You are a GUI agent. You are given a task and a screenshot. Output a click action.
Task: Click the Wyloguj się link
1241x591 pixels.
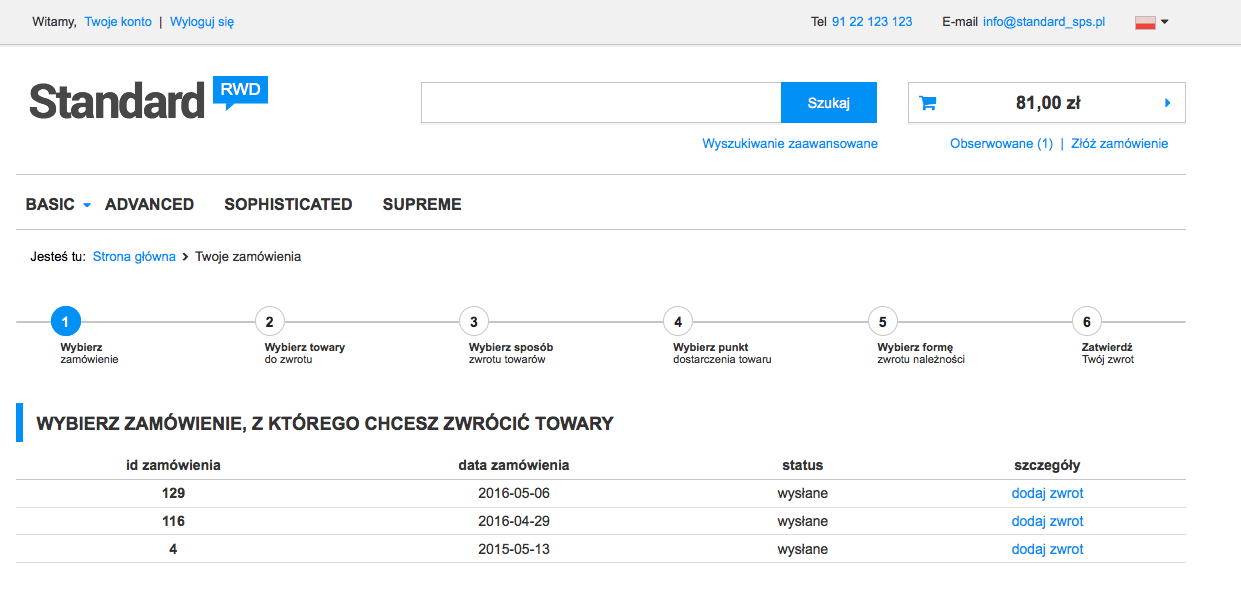(202, 21)
